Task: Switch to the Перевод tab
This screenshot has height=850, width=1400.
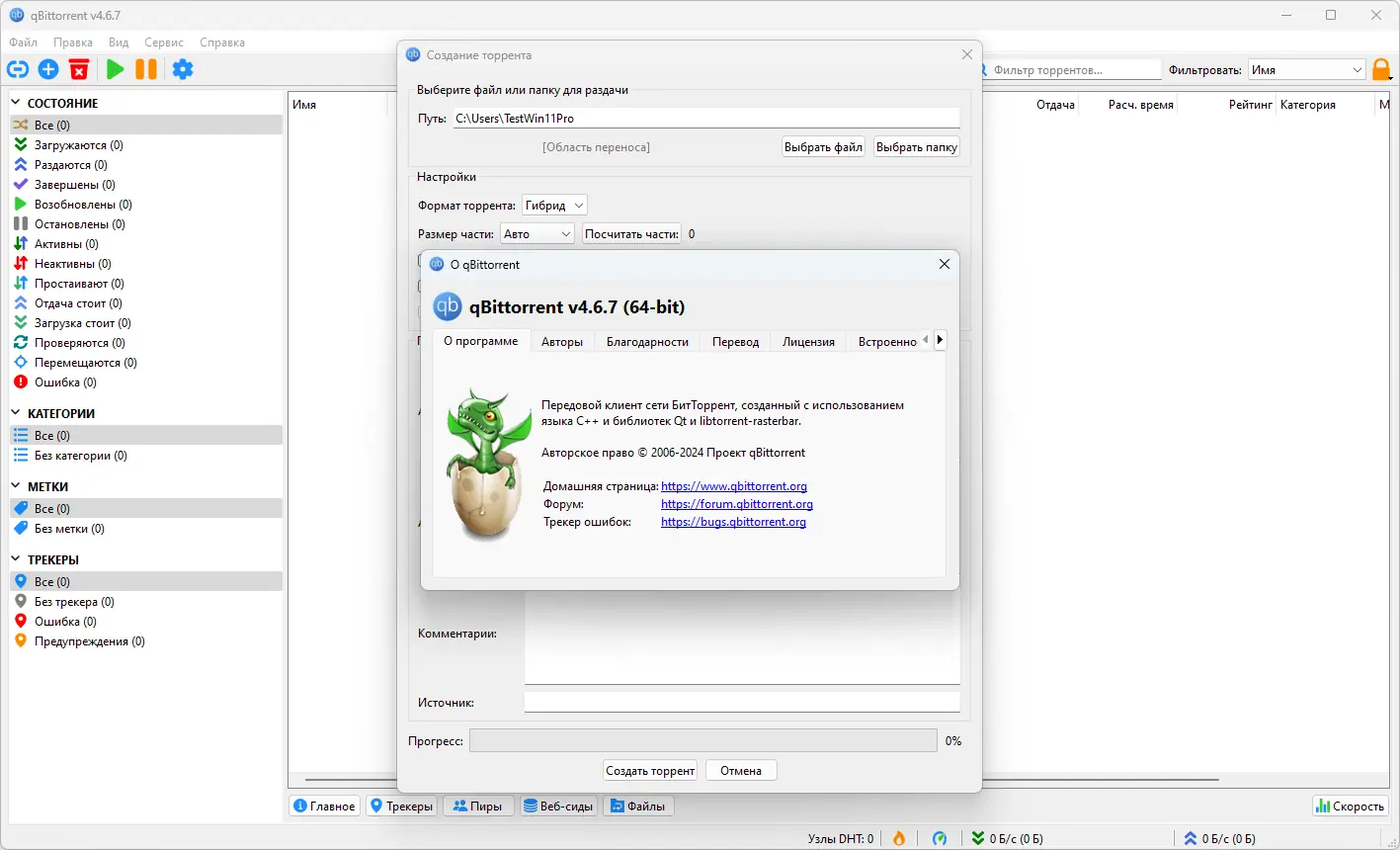Action: tap(736, 342)
